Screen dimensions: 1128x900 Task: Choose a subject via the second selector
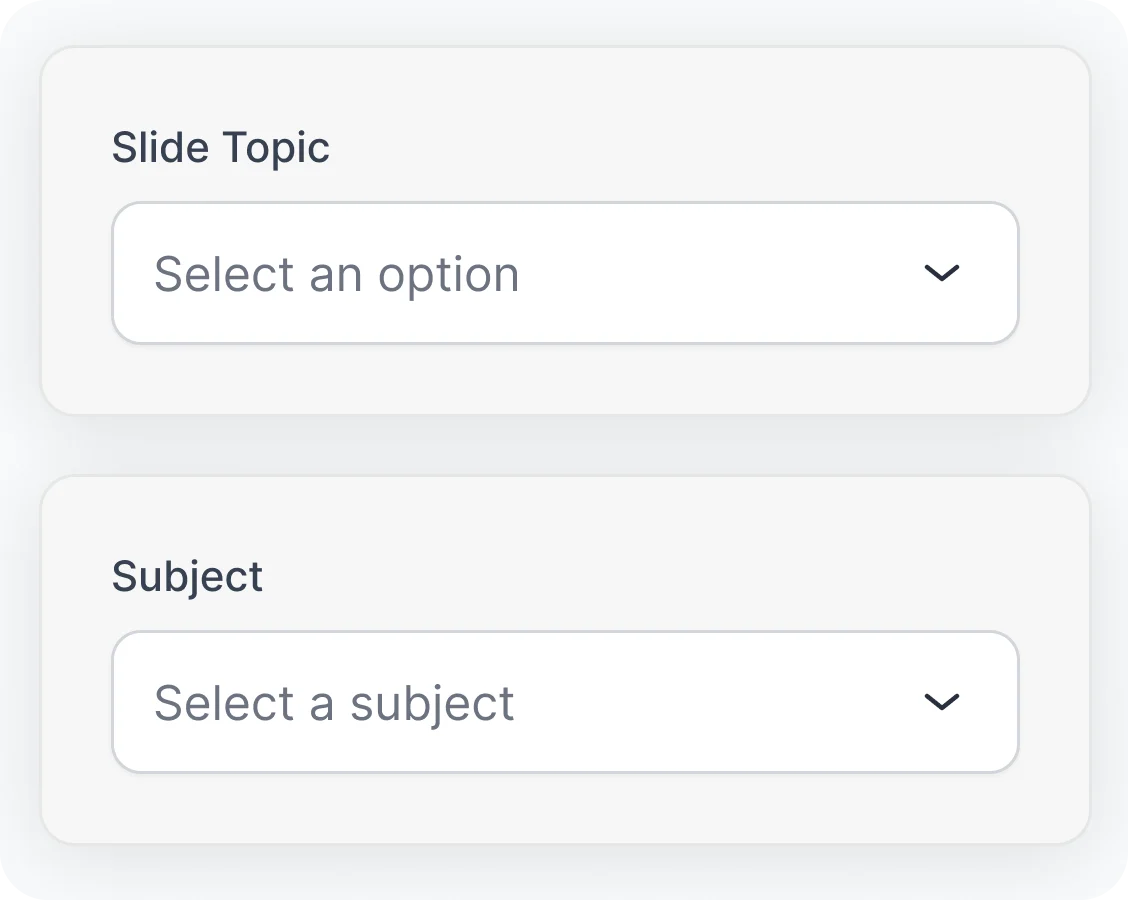(565, 702)
